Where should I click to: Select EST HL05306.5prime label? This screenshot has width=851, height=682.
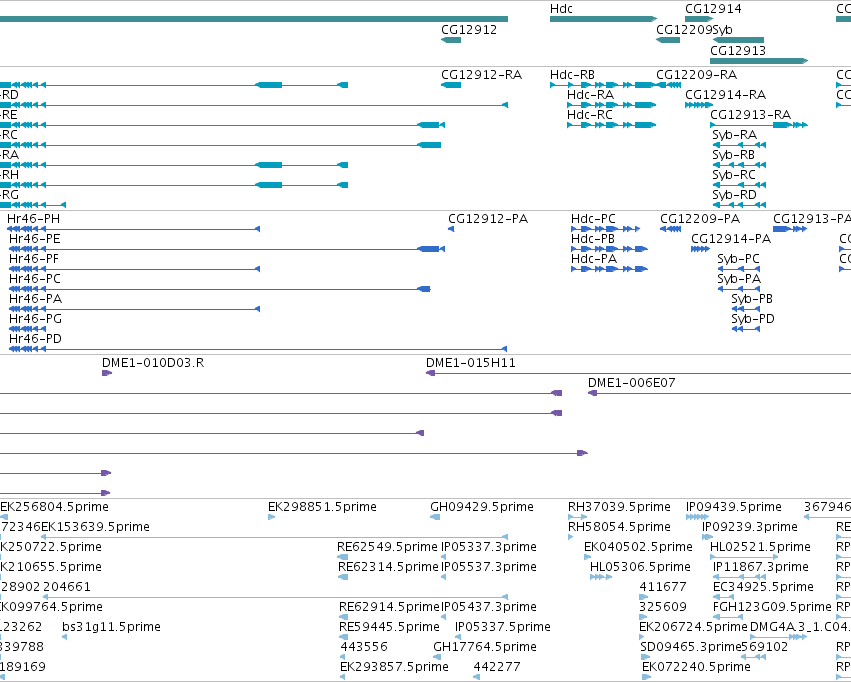640,567
